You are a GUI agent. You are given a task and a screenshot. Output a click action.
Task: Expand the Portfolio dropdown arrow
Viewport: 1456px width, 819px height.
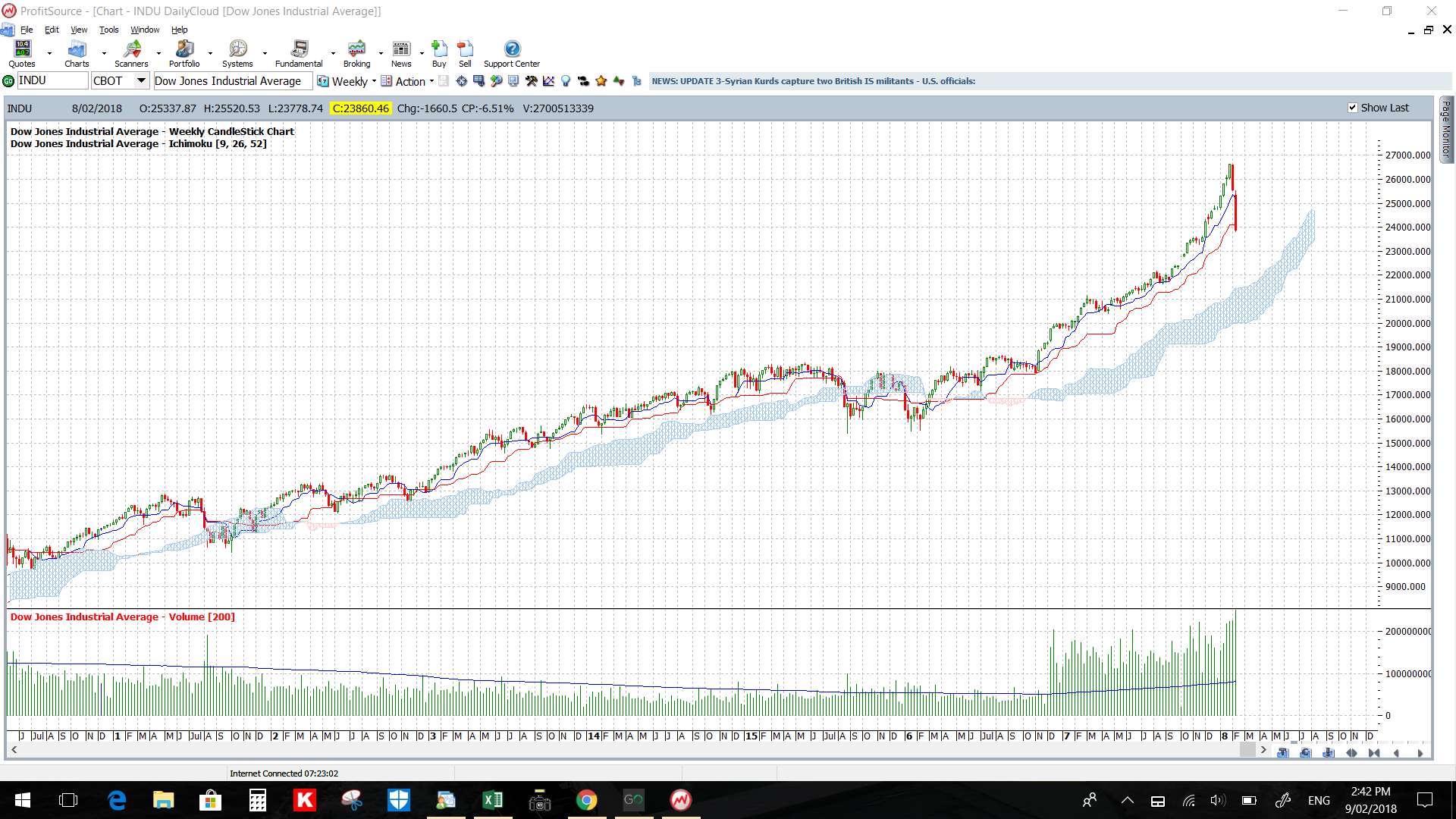[210, 54]
